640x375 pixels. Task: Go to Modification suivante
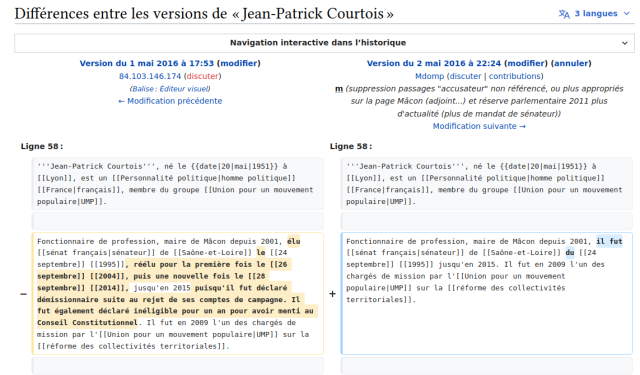tap(479, 126)
